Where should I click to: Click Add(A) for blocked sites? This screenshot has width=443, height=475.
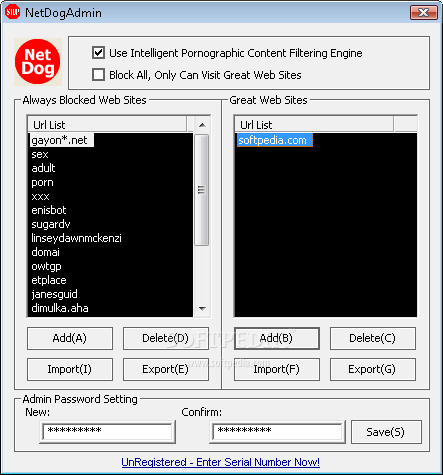click(x=70, y=338)
